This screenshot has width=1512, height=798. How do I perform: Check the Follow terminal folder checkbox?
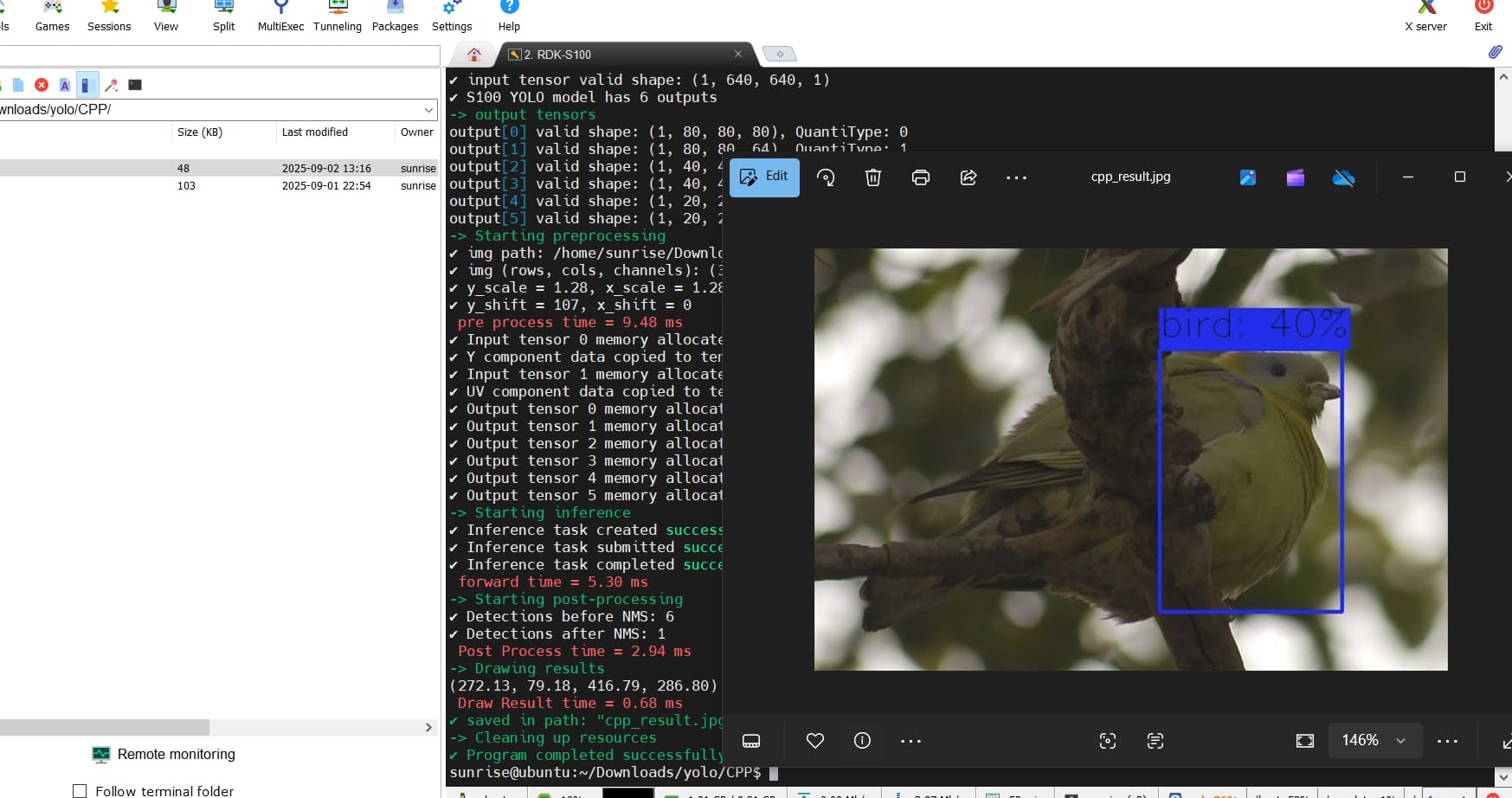80,791
